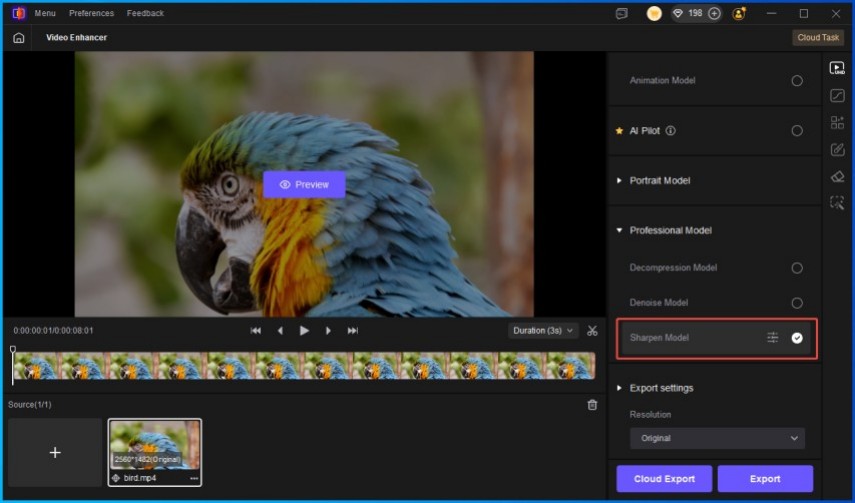Select the edit pencil tool in sidebar
The image size is (855, 503).
point(837,149)
